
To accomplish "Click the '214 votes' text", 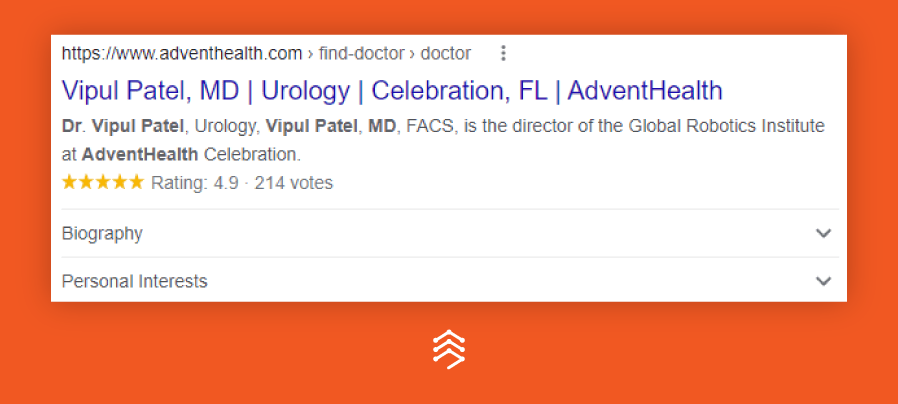I will point(294,183).
